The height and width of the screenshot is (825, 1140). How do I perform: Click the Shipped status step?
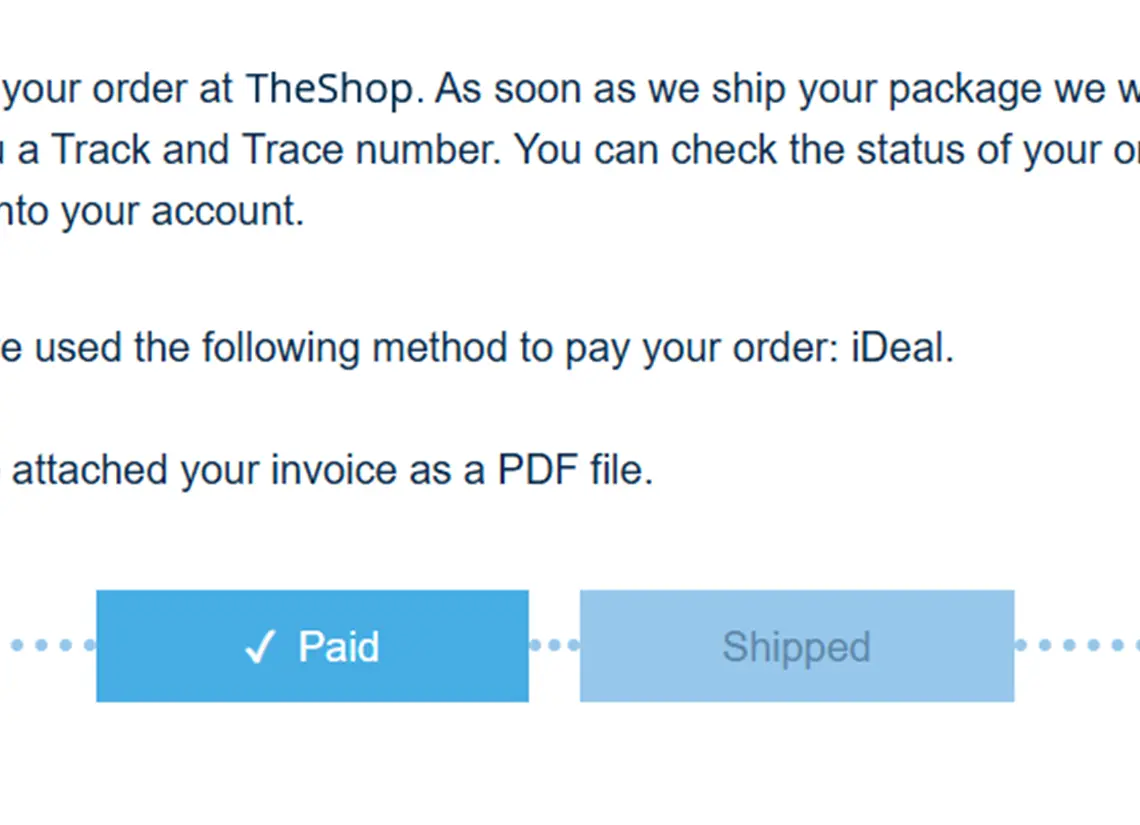(x=796, y=646)
